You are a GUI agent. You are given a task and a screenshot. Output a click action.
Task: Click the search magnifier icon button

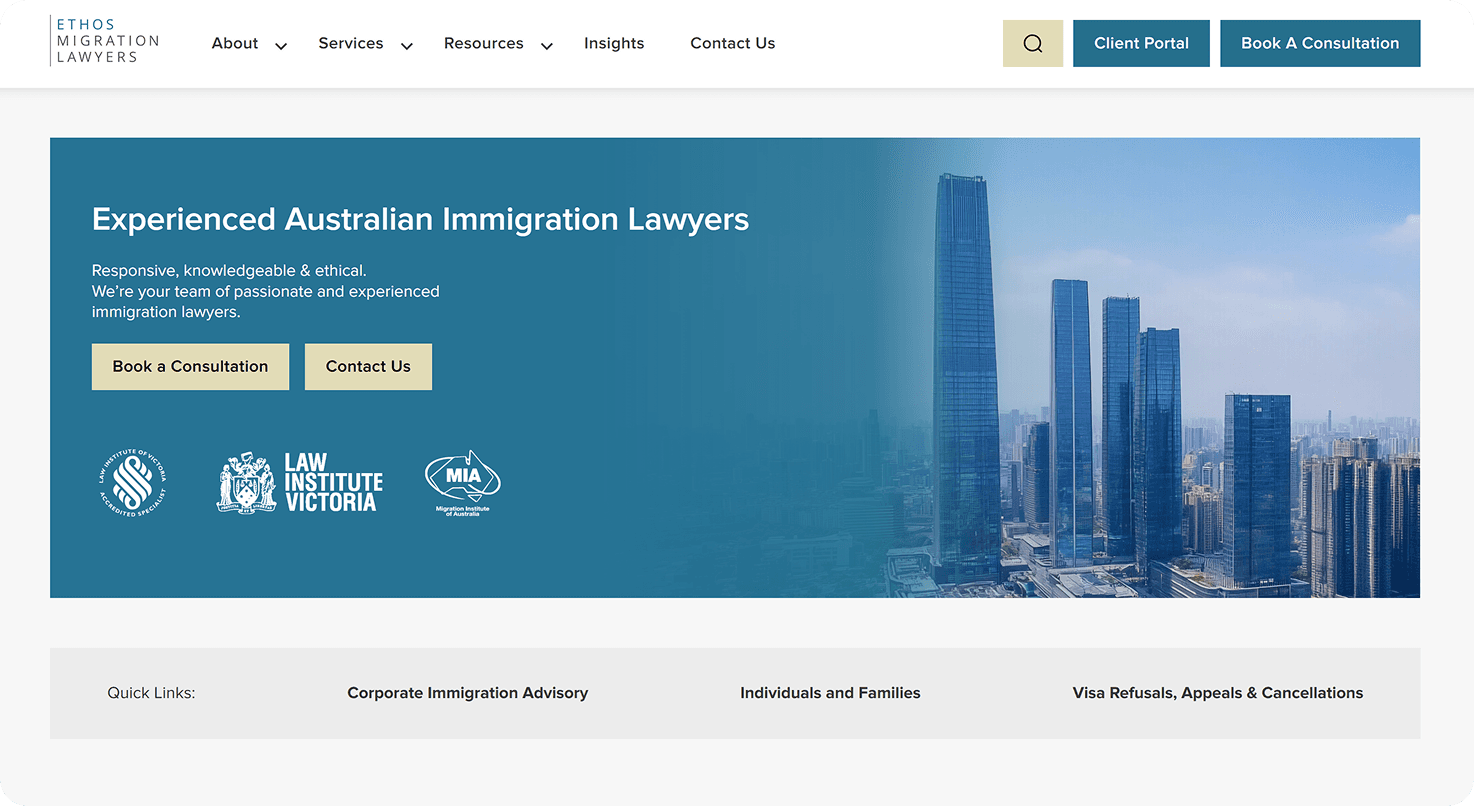click(1033, 43)
